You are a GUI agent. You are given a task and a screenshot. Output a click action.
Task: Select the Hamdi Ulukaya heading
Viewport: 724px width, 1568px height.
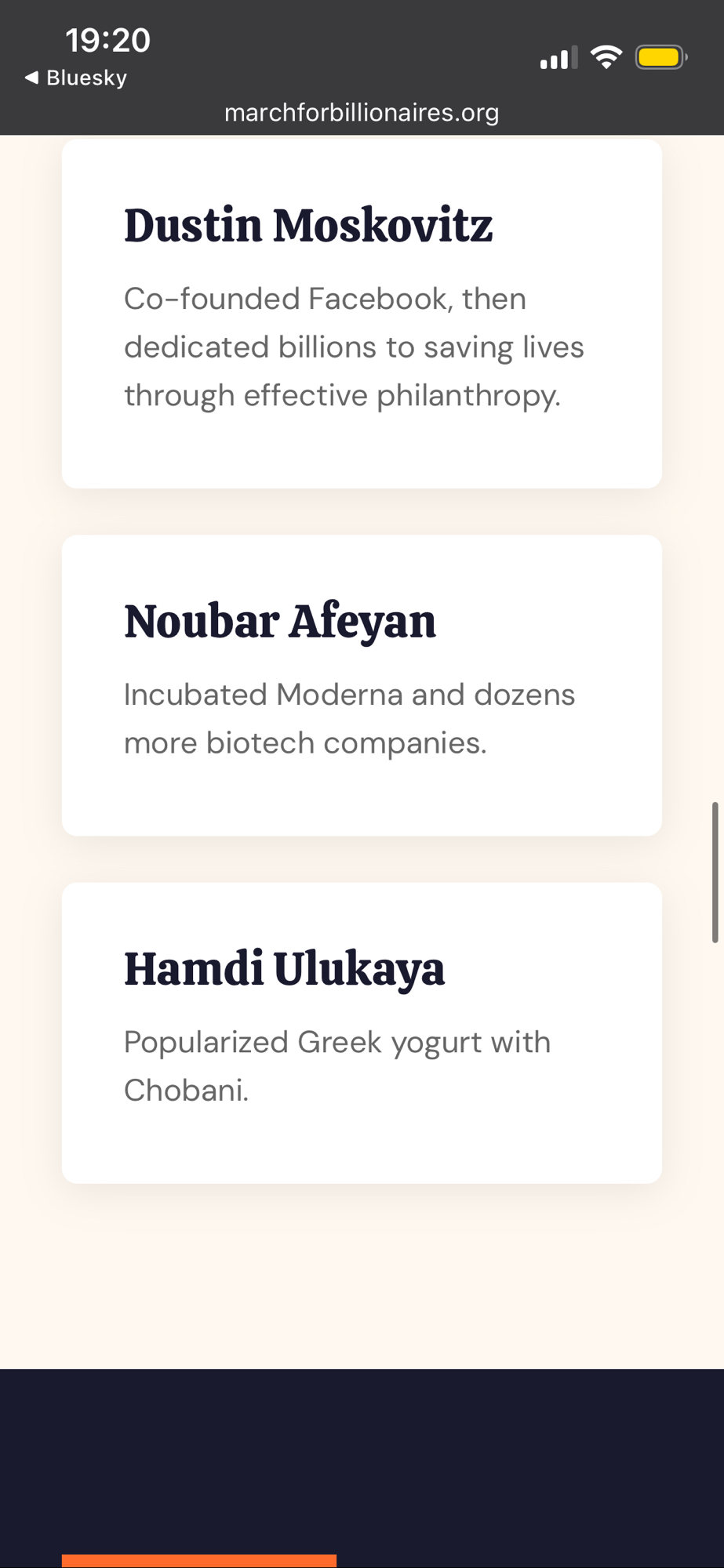tap(284, 969)
